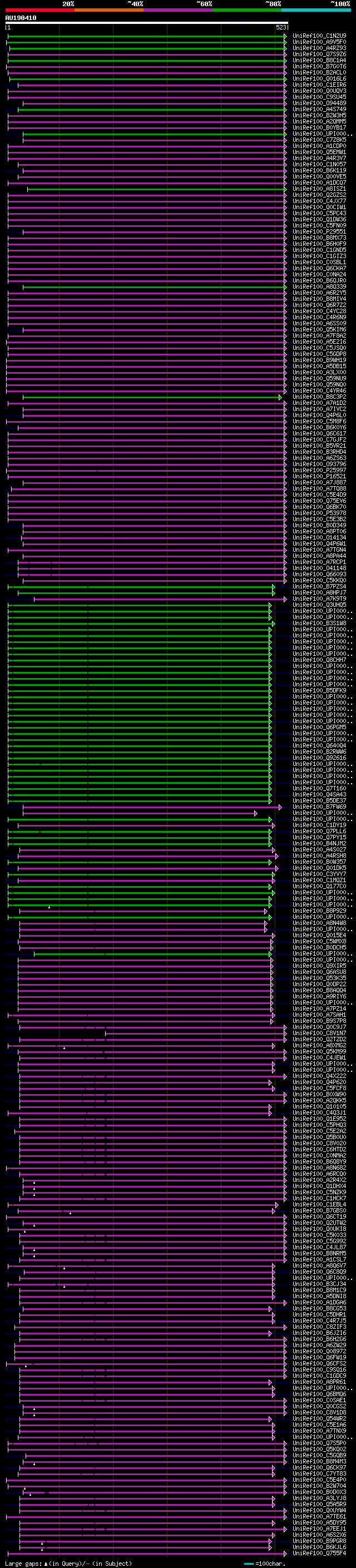The height and width of the screenshot is (1568, 356).
Task: Select the UniRef100_Q5EMW1 label
Action: pos(319,152)
